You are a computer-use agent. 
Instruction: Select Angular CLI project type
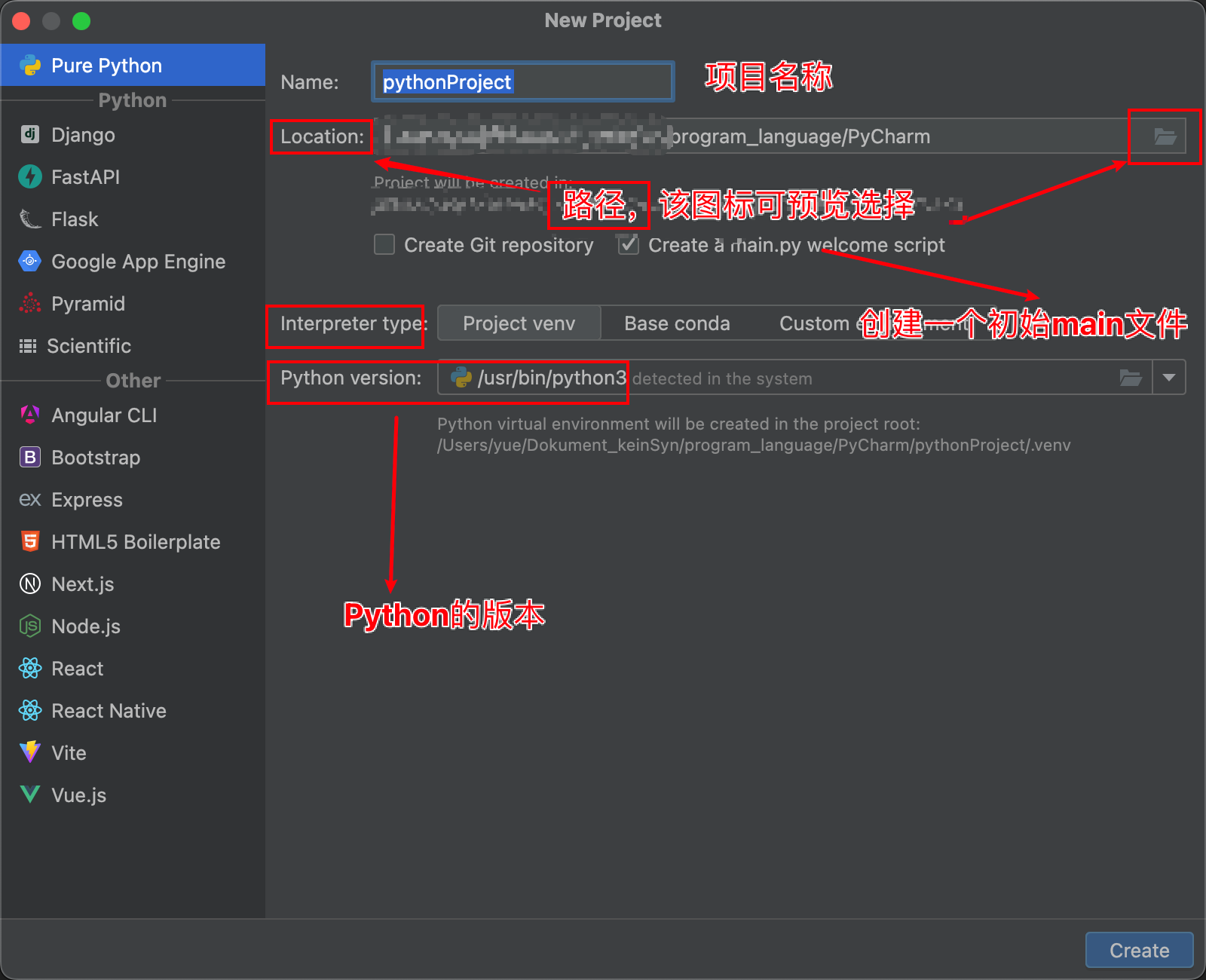tap(133, 415)
